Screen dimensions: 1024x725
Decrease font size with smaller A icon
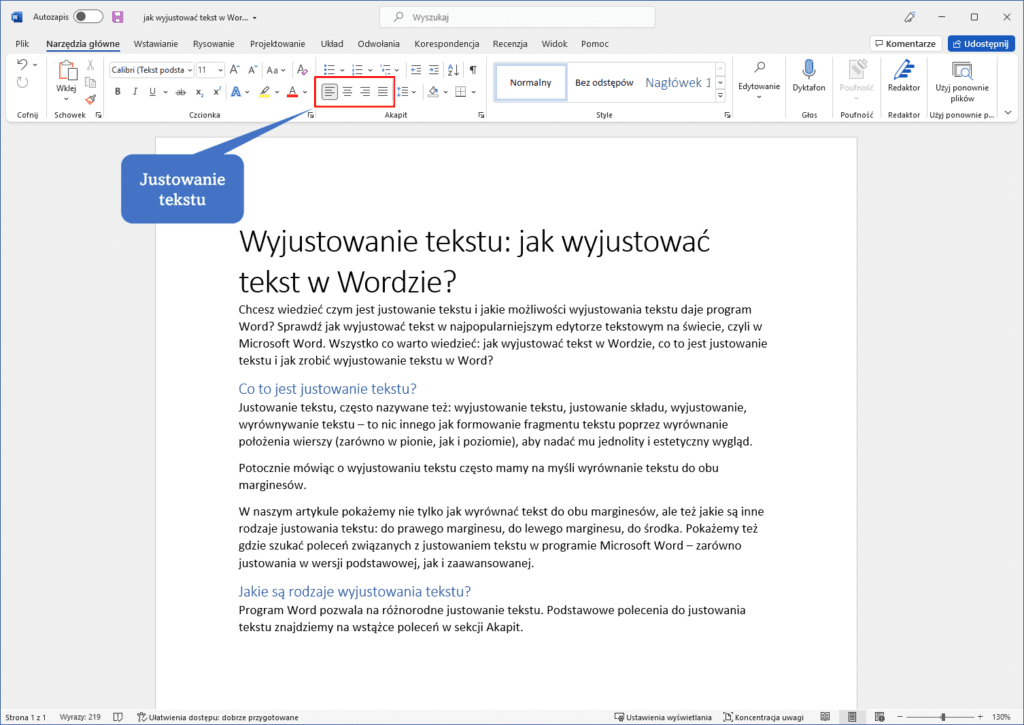click(x=253, y=69)
